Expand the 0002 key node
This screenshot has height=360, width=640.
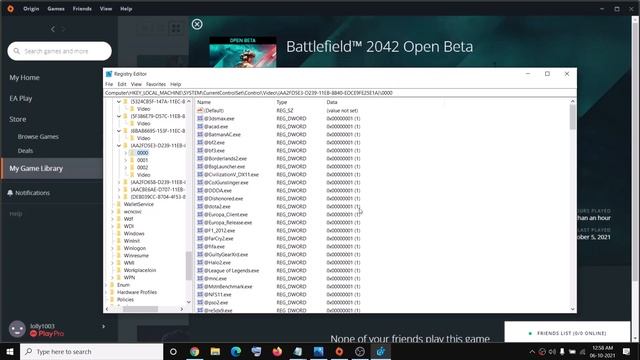click(126, 167)
